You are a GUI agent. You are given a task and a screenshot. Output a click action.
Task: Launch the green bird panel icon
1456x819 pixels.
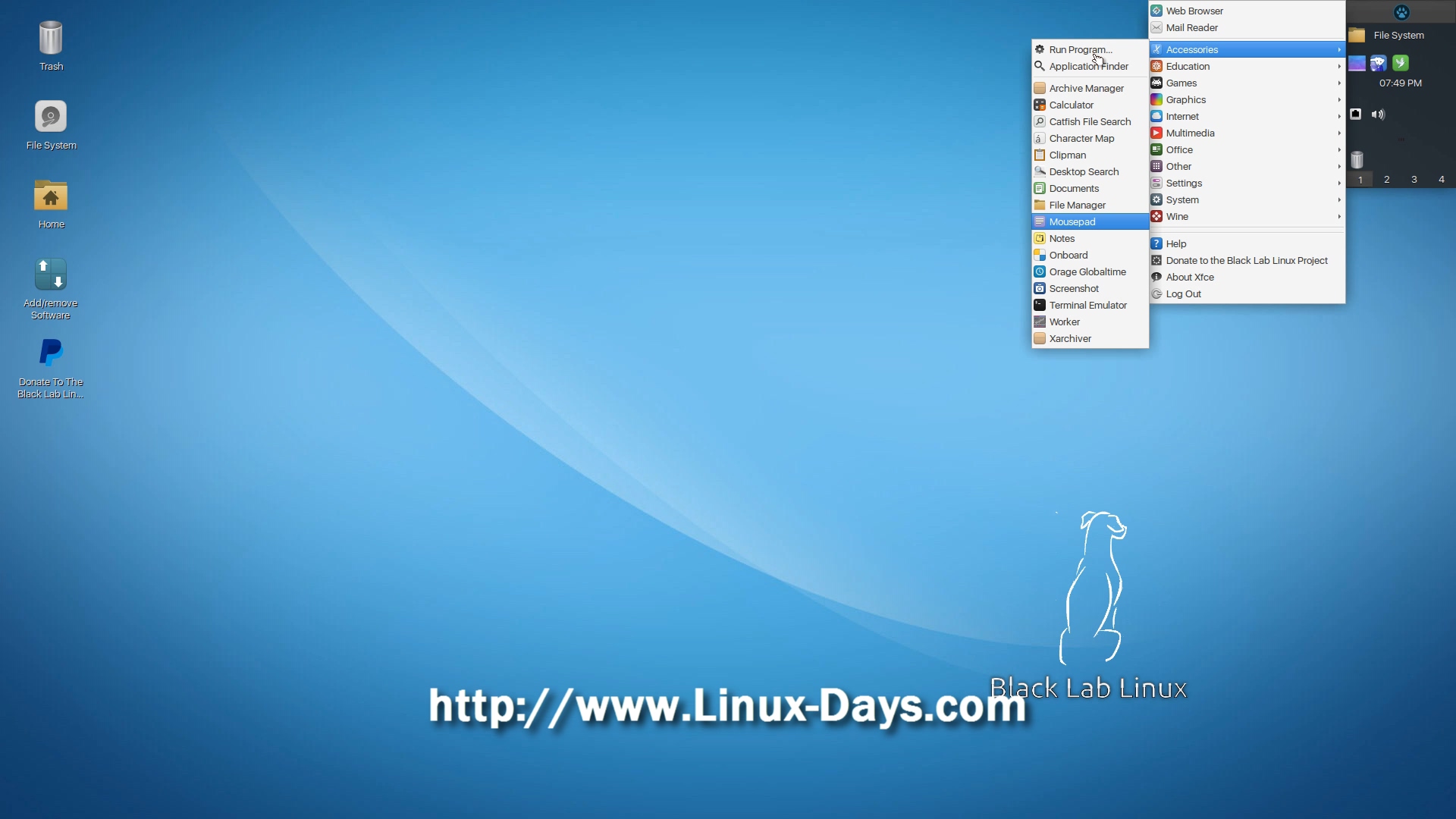coord(1401,63)
